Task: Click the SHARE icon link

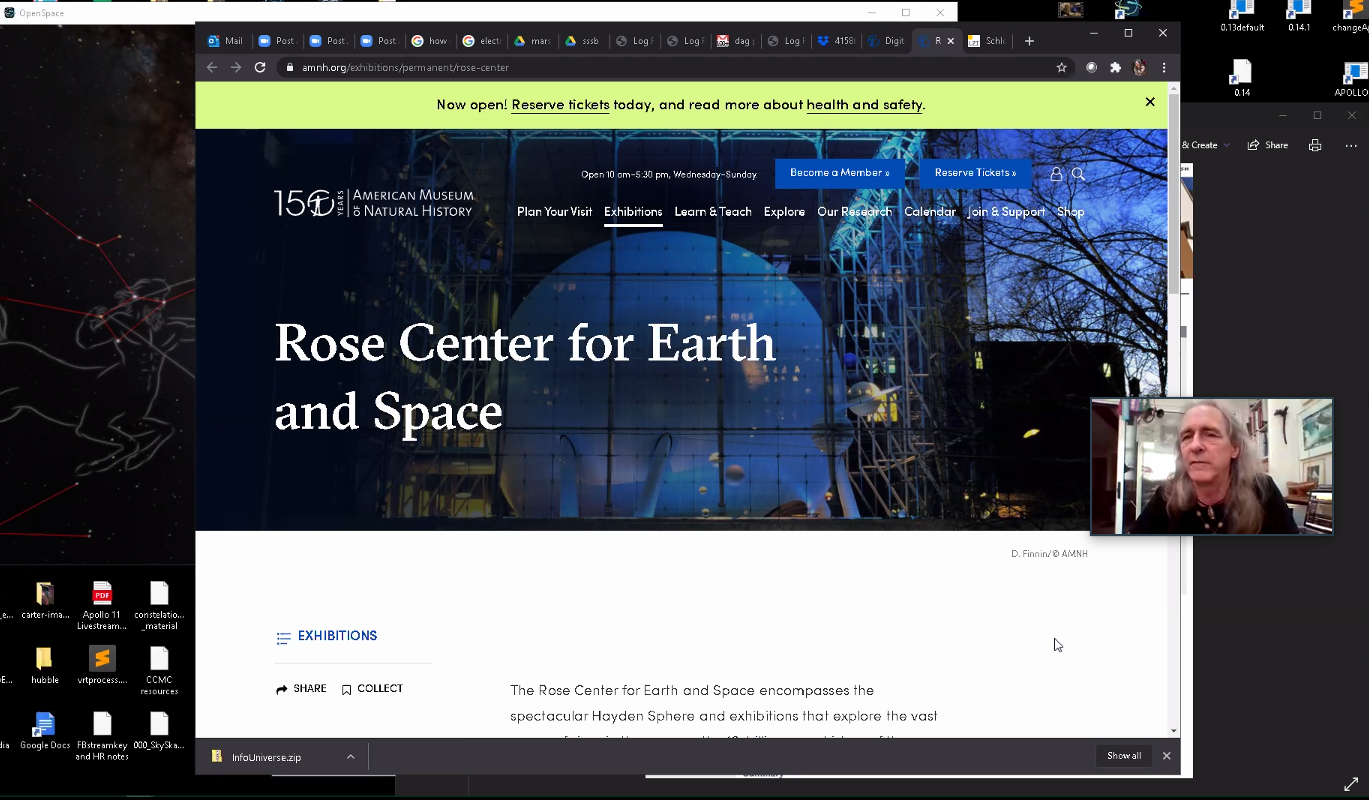Action: tap(301, 689)
